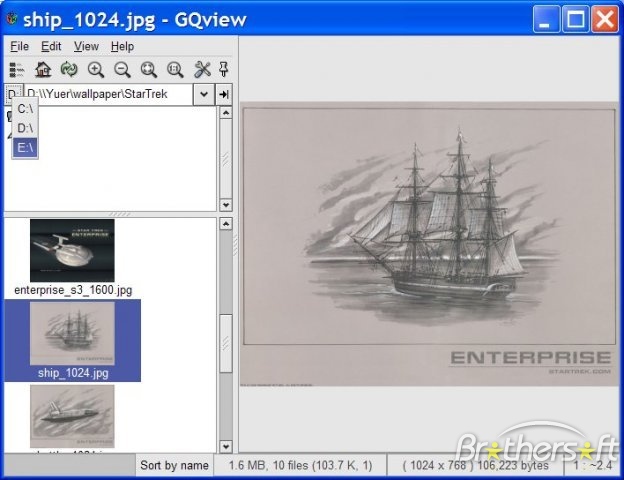
Task: Select ship_1024.jpg thumbnail image
Action: click(72, 334)
